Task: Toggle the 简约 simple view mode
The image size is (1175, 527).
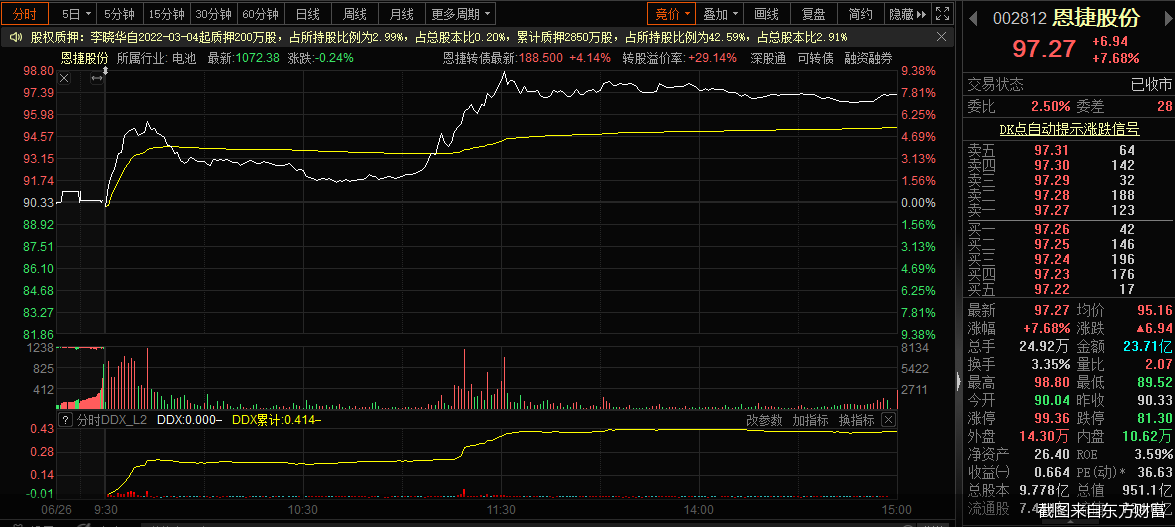Action: click(x=859, y=14)
